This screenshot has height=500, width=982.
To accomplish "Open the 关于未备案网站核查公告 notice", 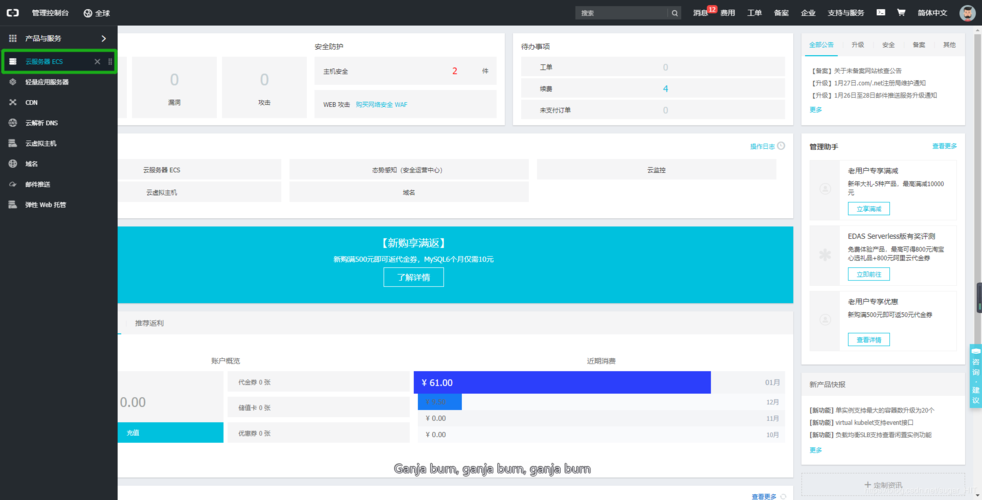I will (857, 71).
